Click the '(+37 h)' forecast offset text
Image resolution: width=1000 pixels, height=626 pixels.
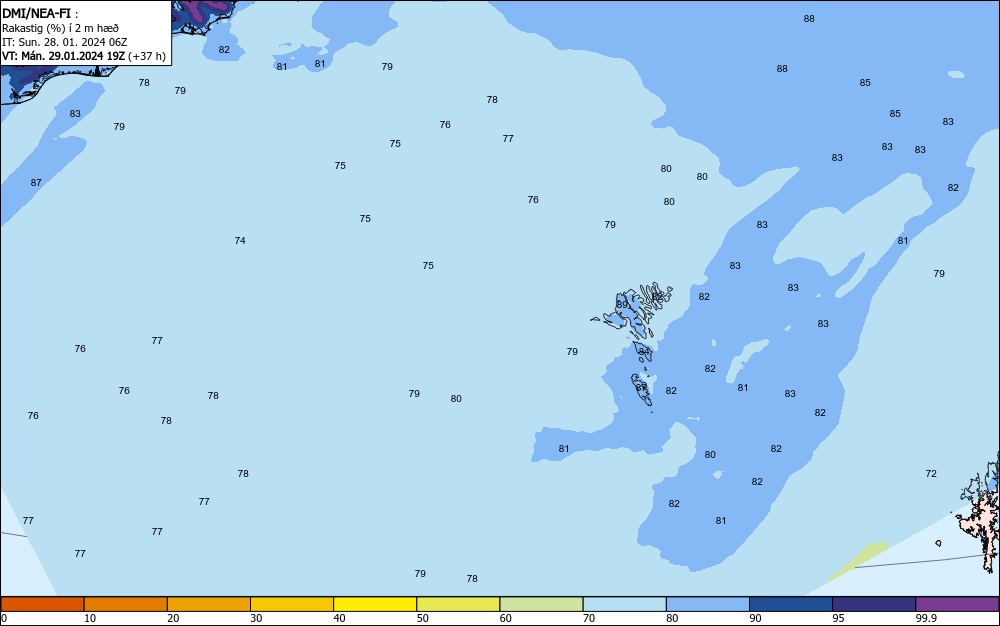coord(147,56)
